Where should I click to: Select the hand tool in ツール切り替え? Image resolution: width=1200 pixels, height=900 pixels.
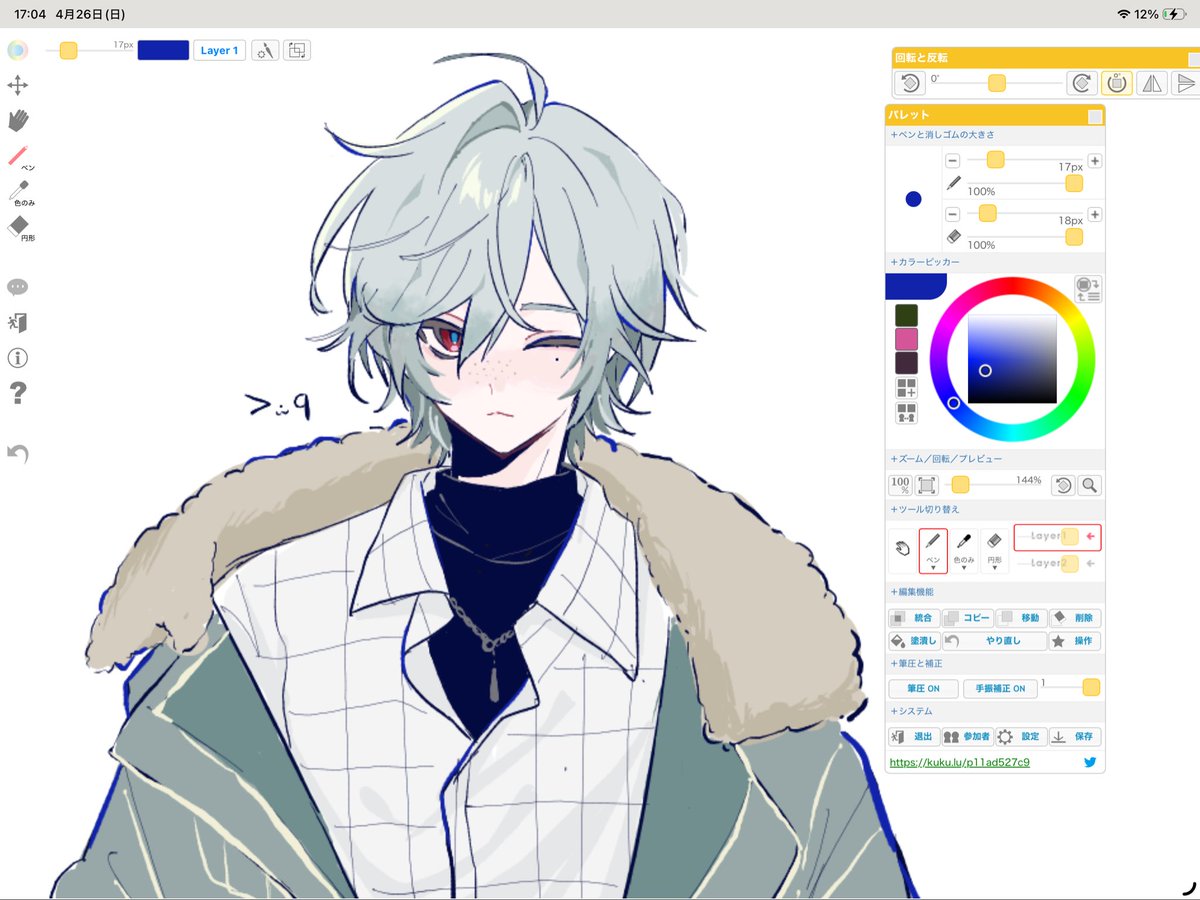click(x=902, y=550)
